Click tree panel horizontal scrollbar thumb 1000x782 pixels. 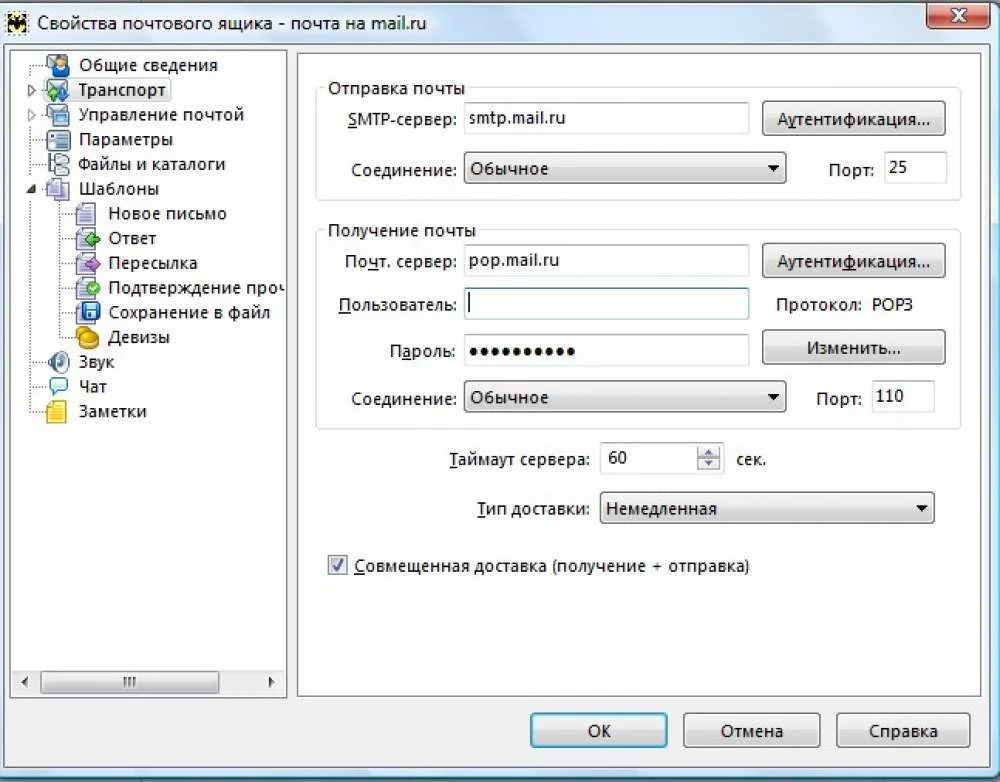coord(129,682)
